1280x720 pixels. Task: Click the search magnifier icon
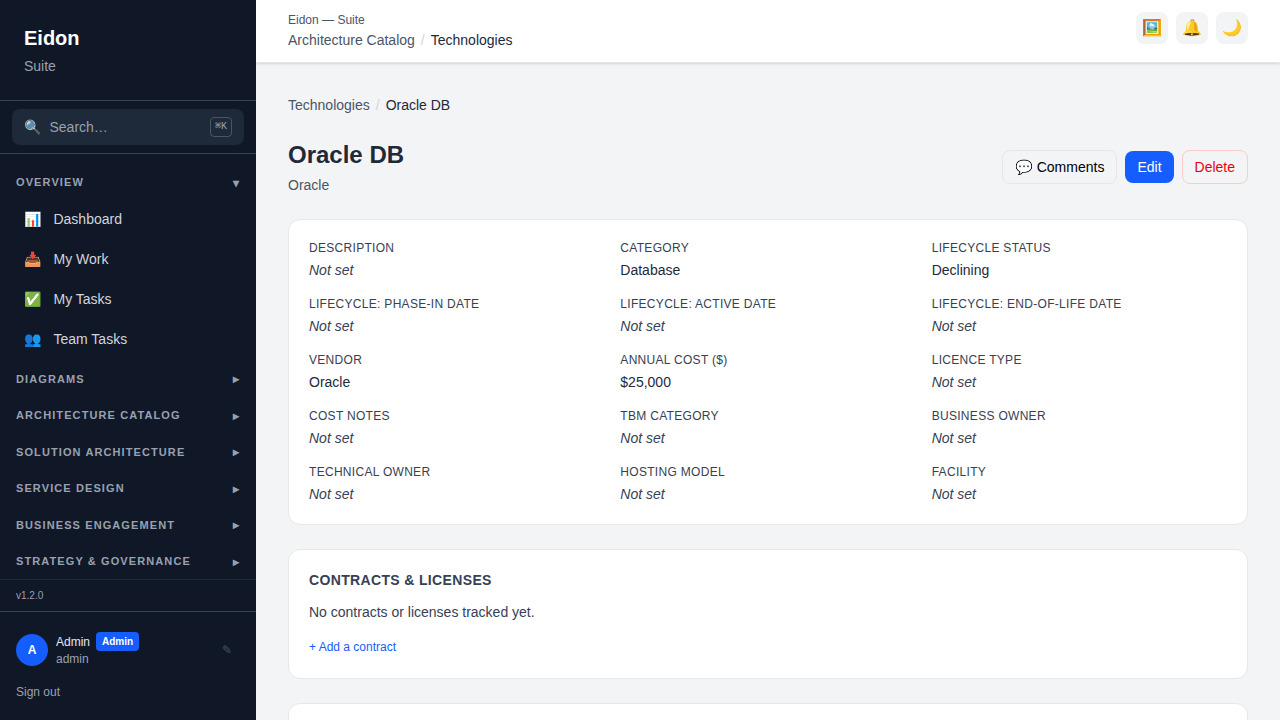pyautogui.click(x=33, y=127)
